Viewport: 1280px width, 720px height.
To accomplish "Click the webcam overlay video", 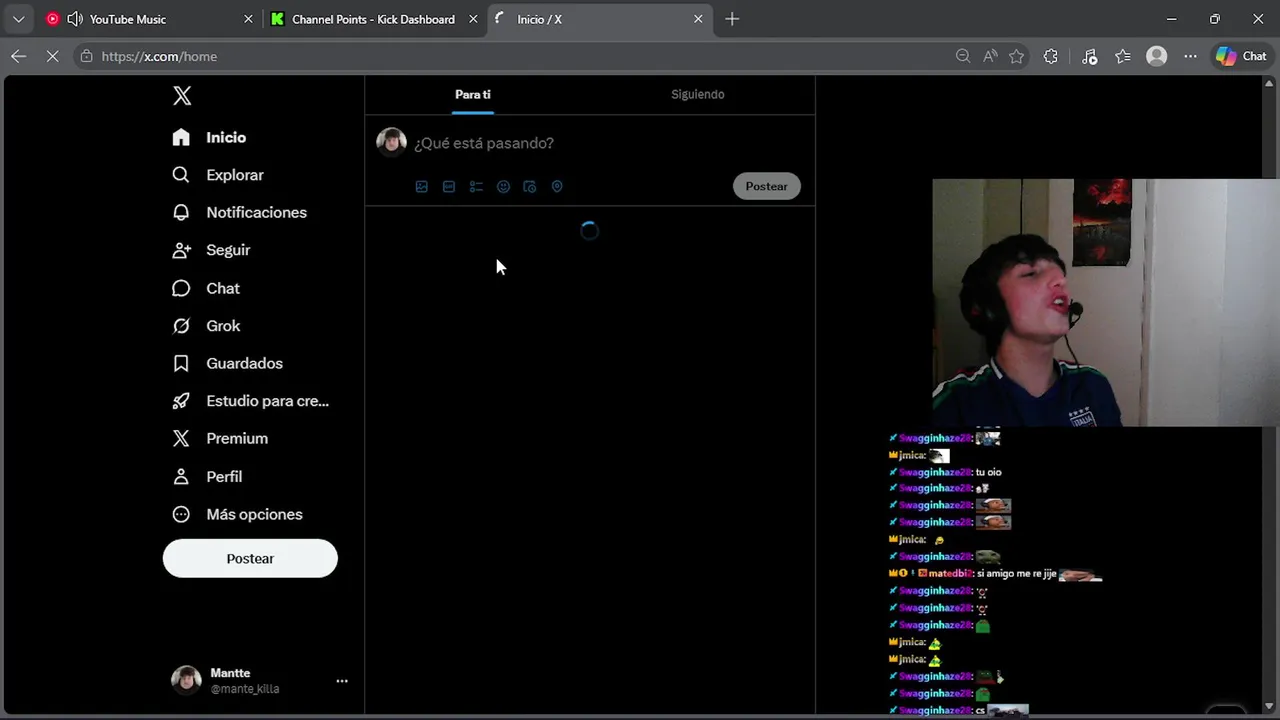I will 1105,303.
